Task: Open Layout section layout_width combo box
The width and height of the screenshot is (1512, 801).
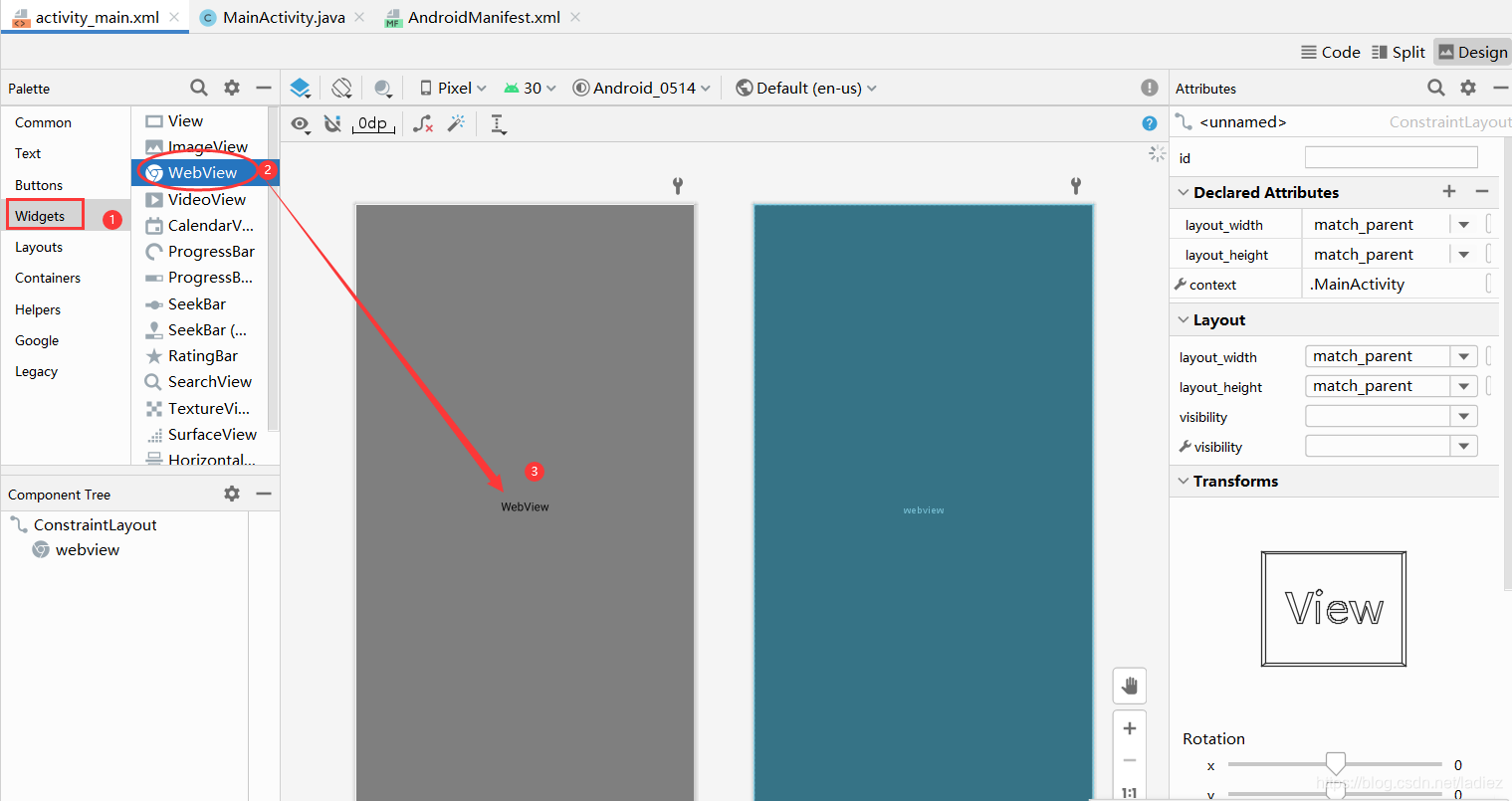Action: pos(1391,356)
